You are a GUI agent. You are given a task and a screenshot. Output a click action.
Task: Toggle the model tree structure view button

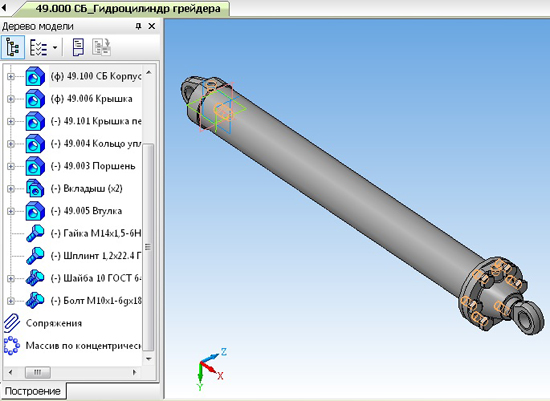tap(13, 47)
